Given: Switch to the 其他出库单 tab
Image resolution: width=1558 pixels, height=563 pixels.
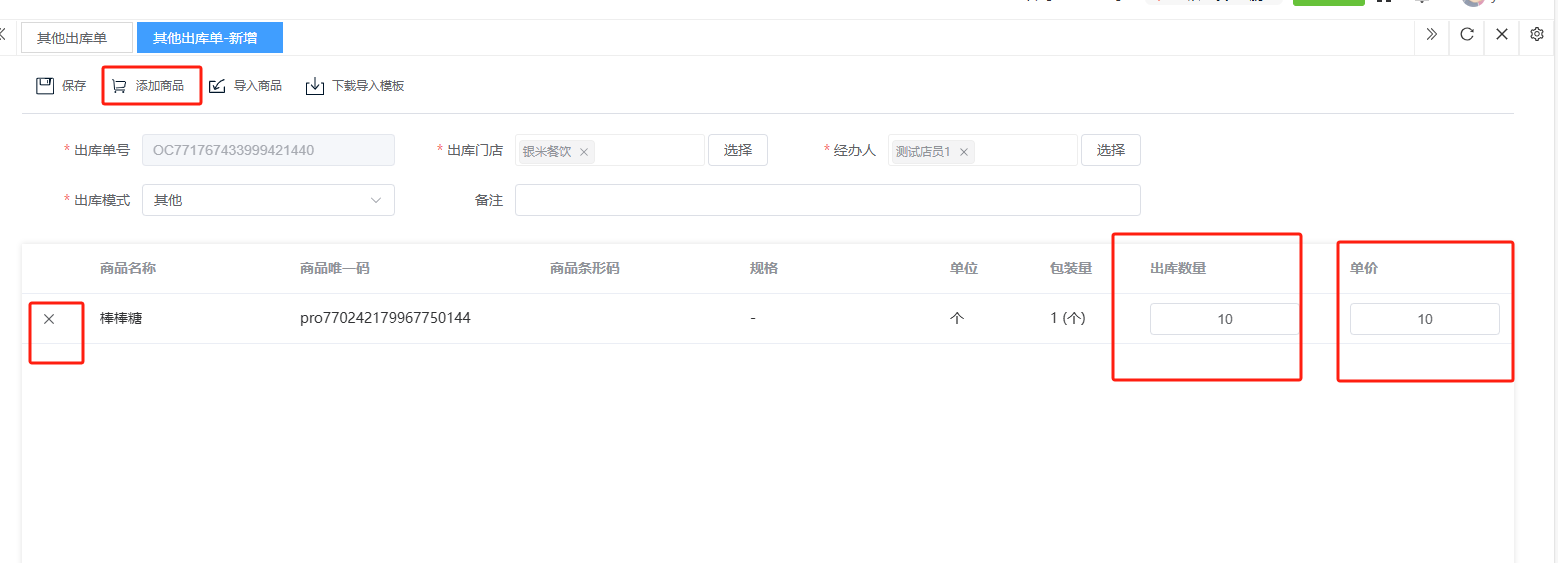Looking at the screenshot, I should click(x=72, y=38).
